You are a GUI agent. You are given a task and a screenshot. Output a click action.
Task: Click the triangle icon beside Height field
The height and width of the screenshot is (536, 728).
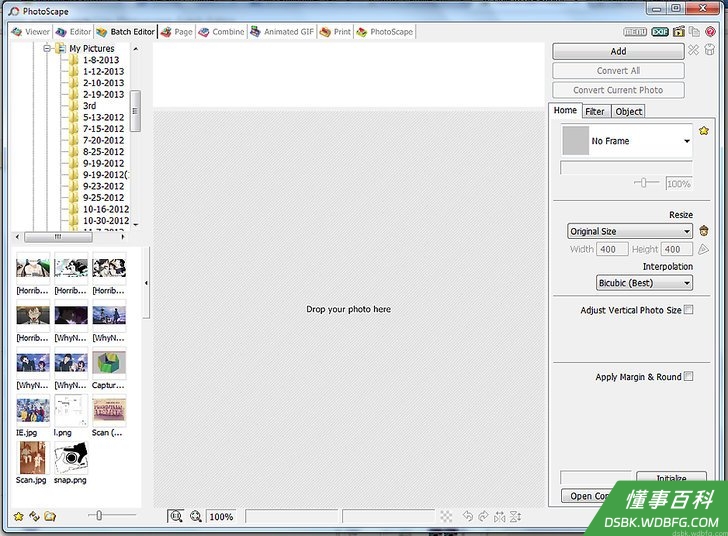point(703,249)
